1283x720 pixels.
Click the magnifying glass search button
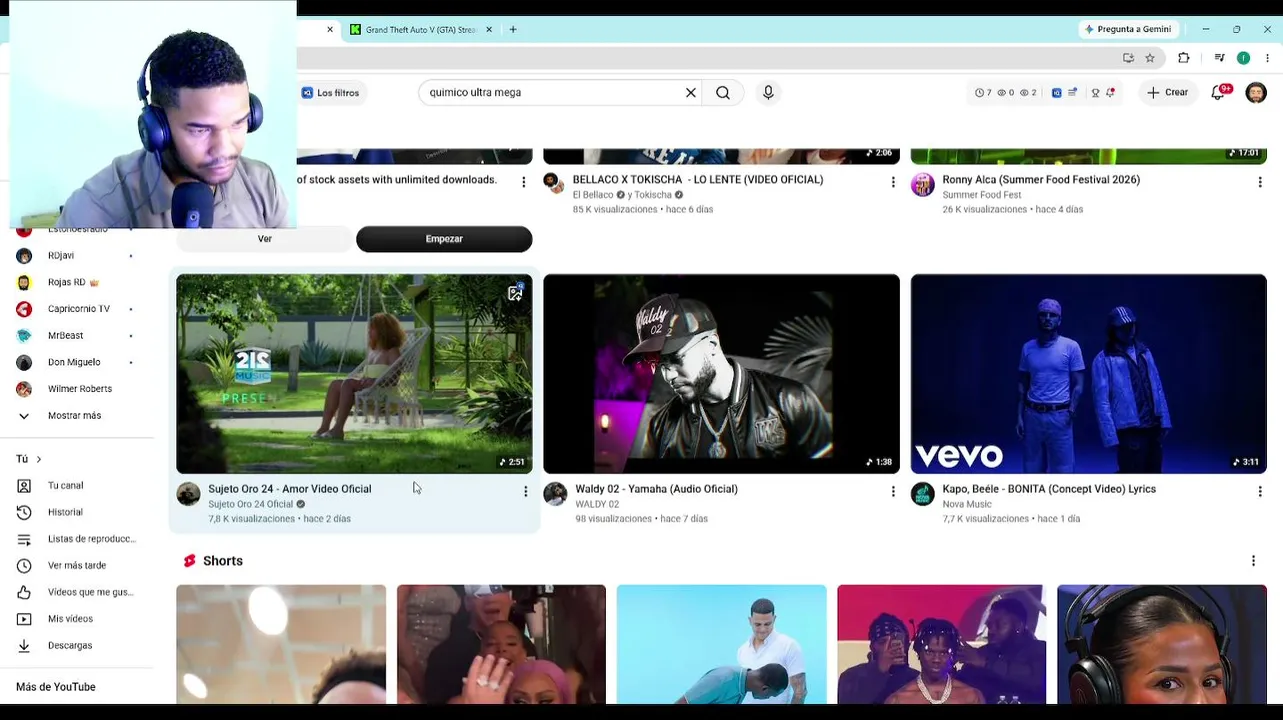click(723, 92)
